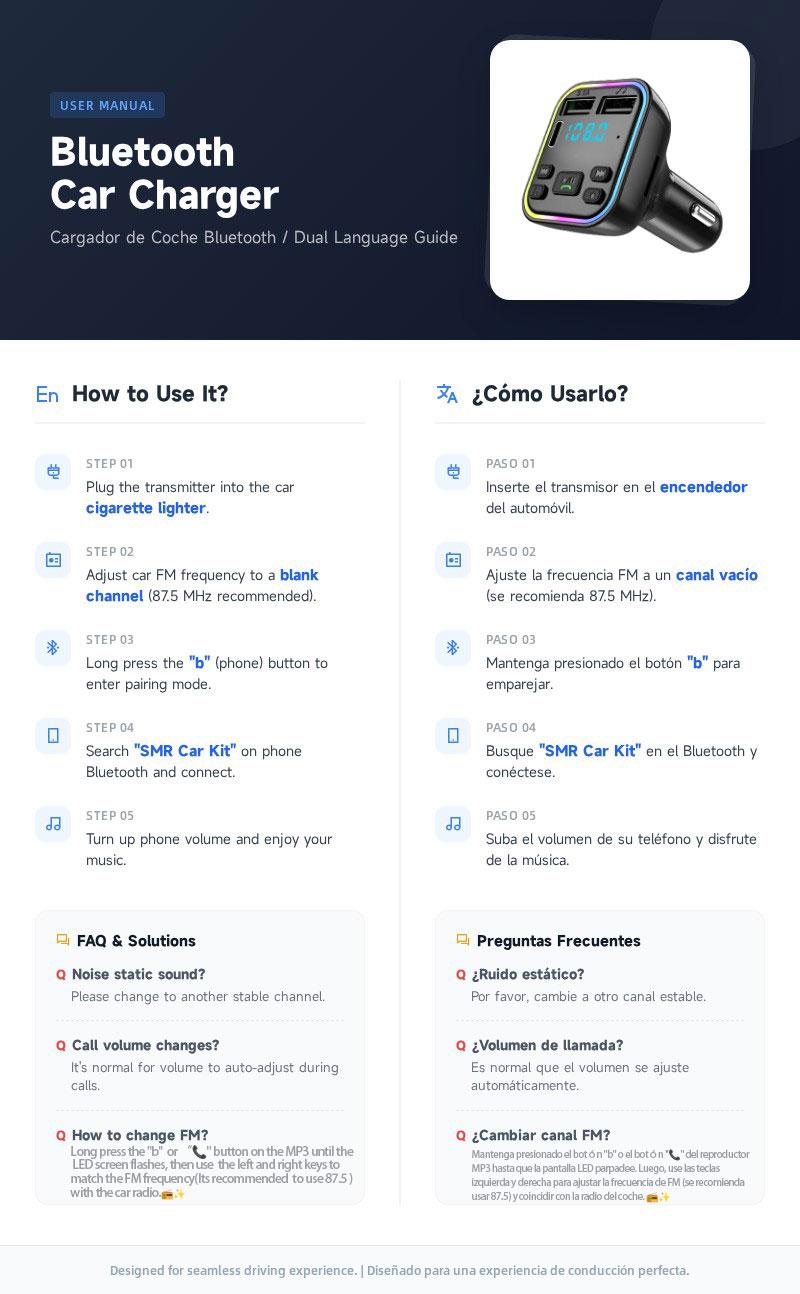Viewport: 800px width, 1294px height.
Task: Open the car charger product image
Action: coord(620,170)
